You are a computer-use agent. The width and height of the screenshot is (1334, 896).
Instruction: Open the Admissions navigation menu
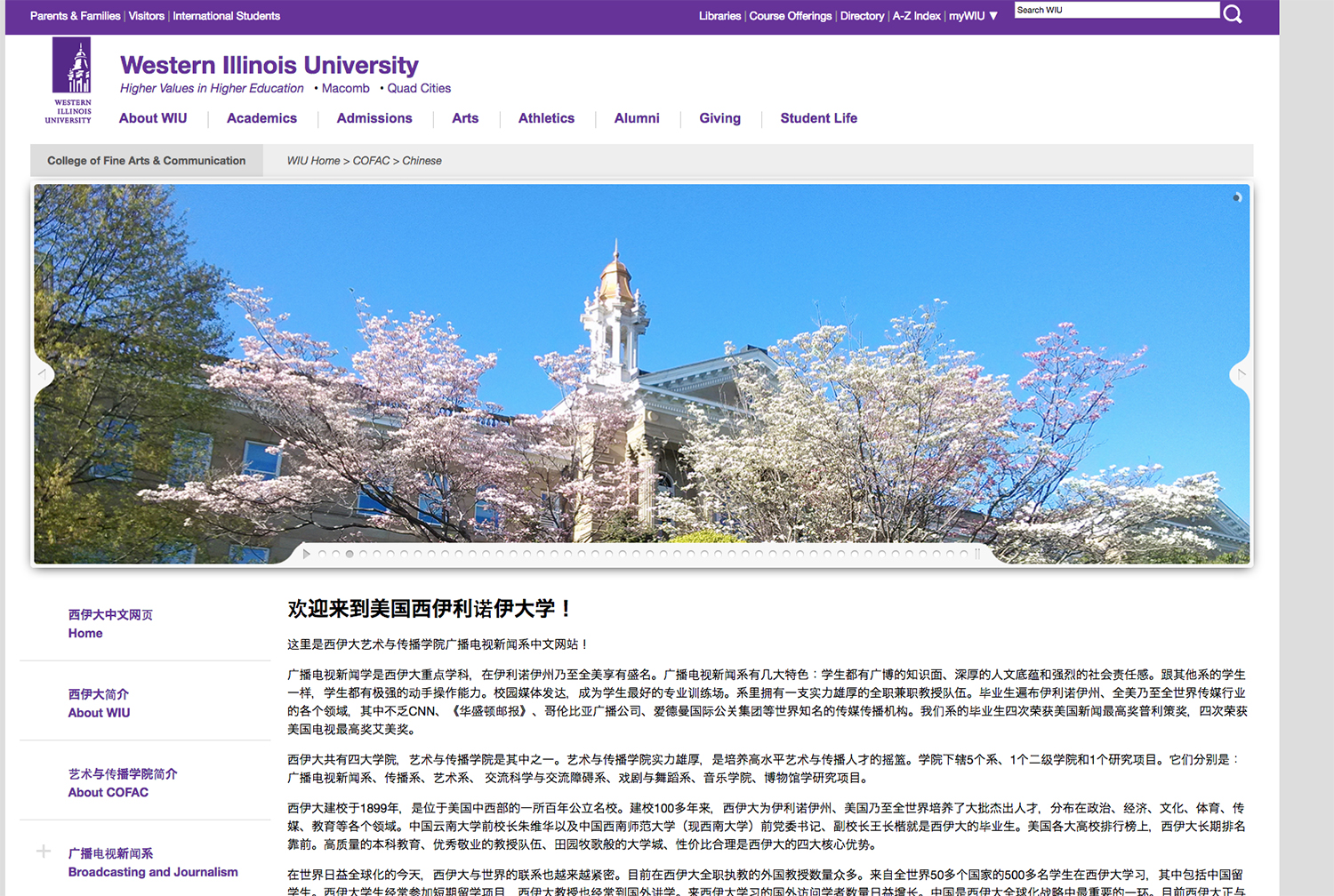tap(374, 118)
